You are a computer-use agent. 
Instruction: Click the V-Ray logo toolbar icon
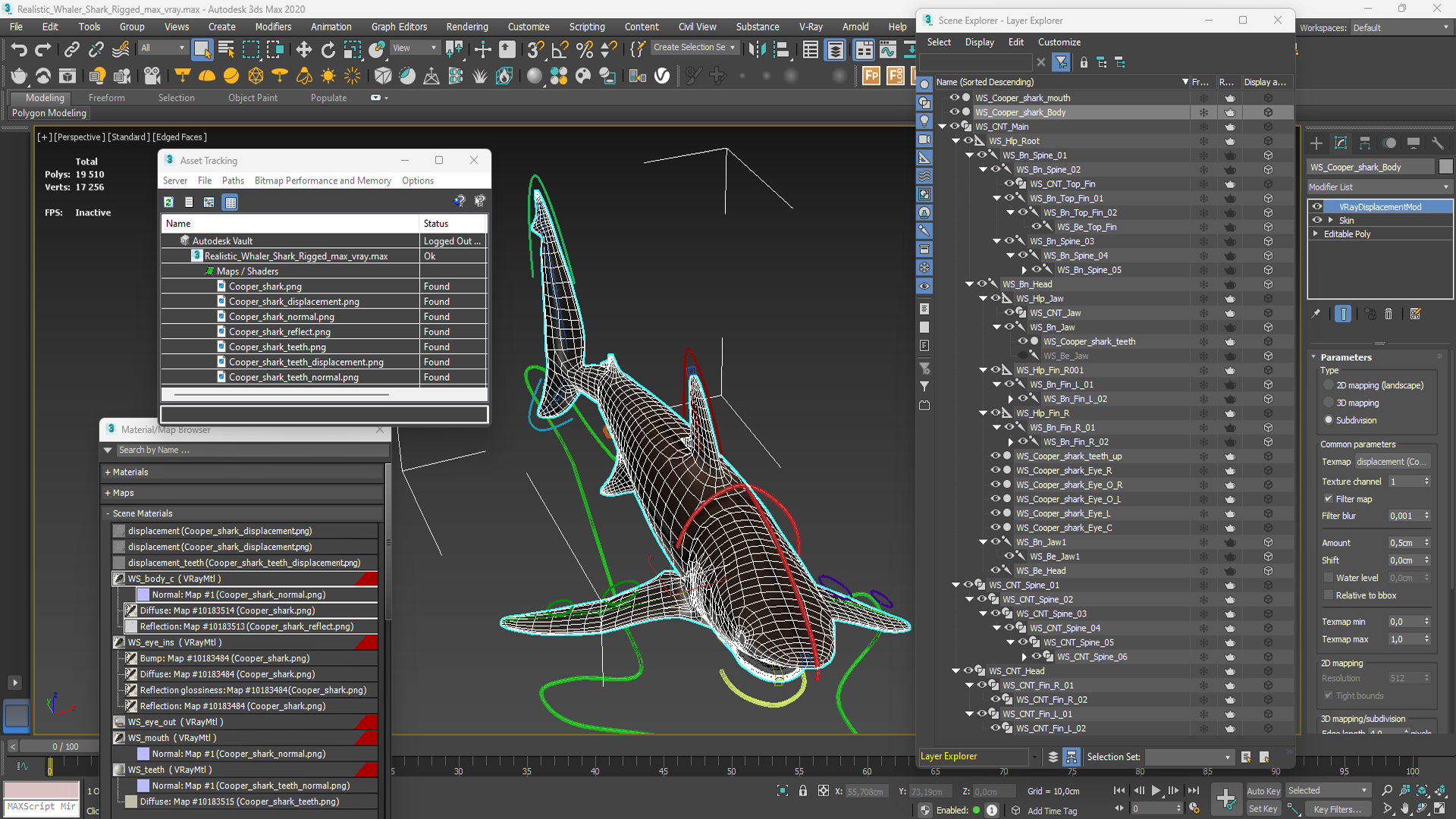662,76
